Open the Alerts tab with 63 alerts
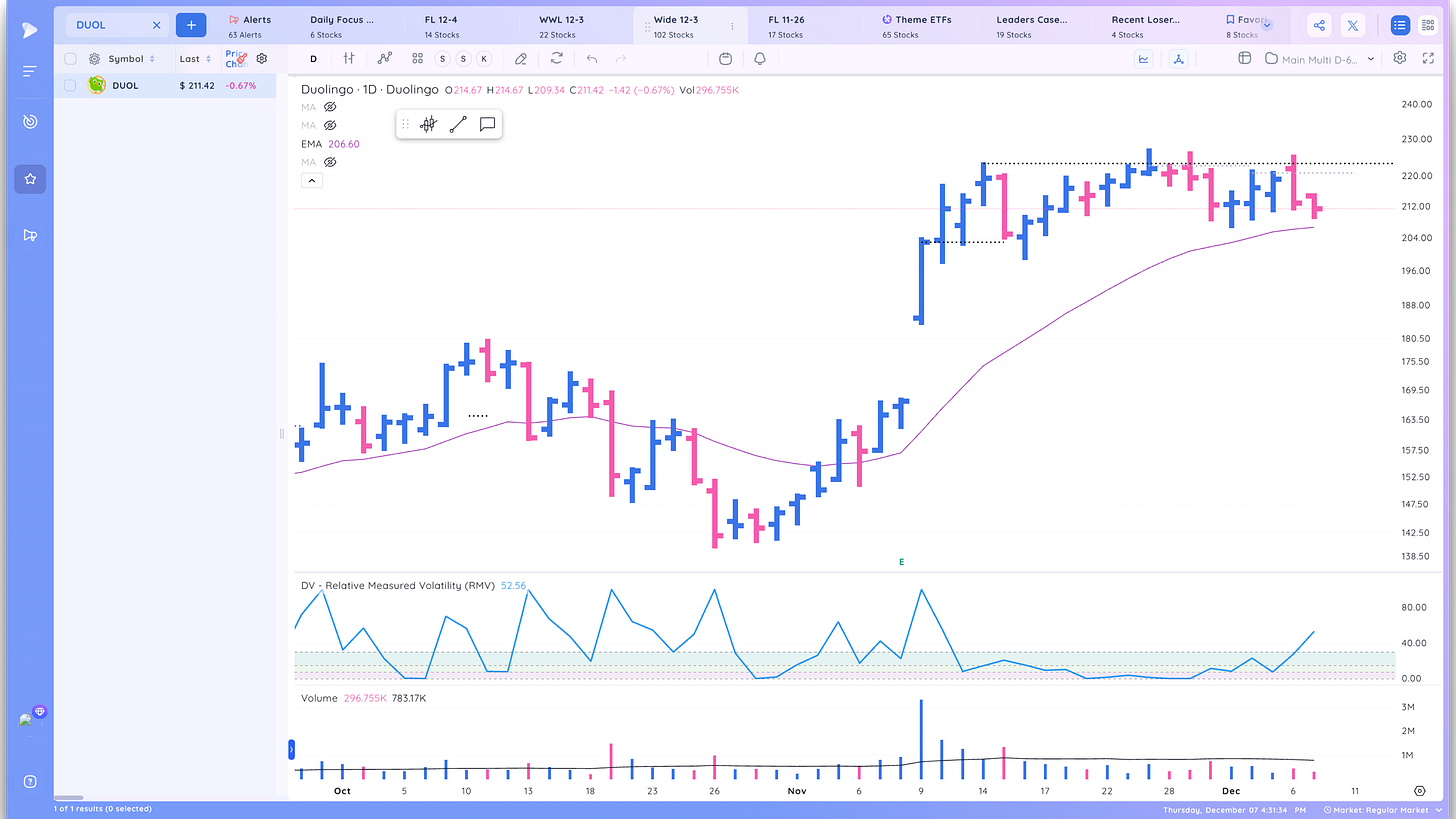This screenshot has height=819, width=1456. coord(249,26)
